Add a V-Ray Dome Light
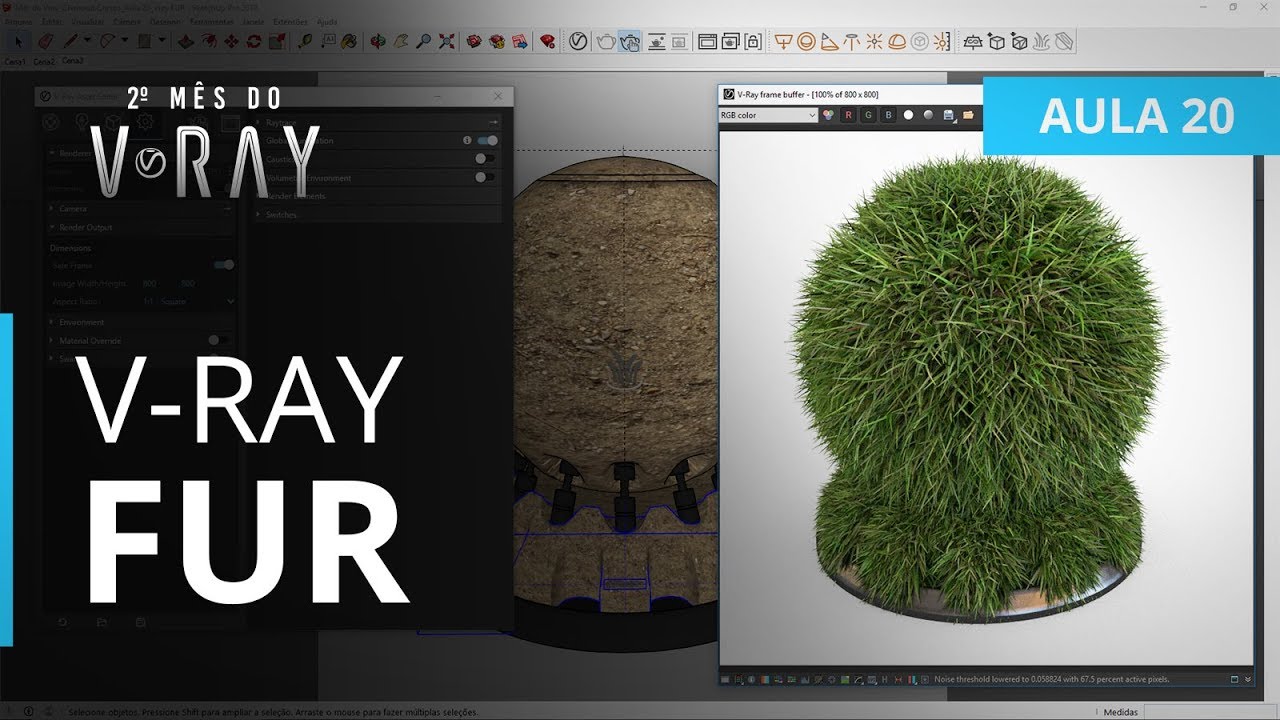Image resolution: width=1280 pixels, height=720 pixels. pos(898,42)
